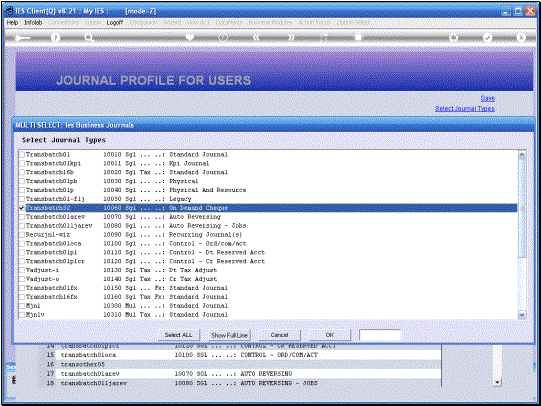The height and width of the screenshot is (406, 541).
Task: Click the heart favorites toolbar icon
Action: [190, 37]
